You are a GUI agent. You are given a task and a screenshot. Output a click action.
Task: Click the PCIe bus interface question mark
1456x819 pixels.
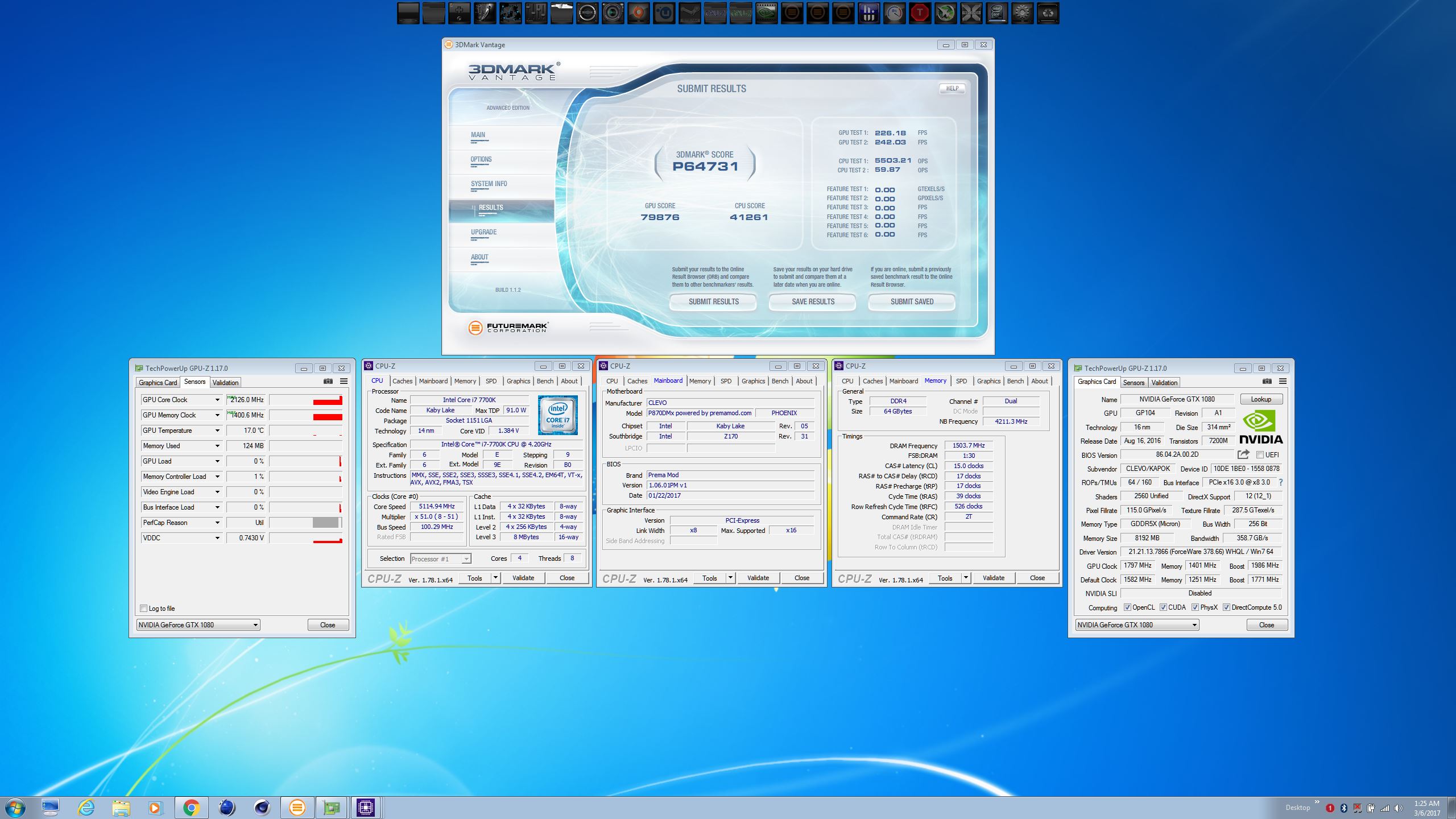click(x=1281, y=482)
